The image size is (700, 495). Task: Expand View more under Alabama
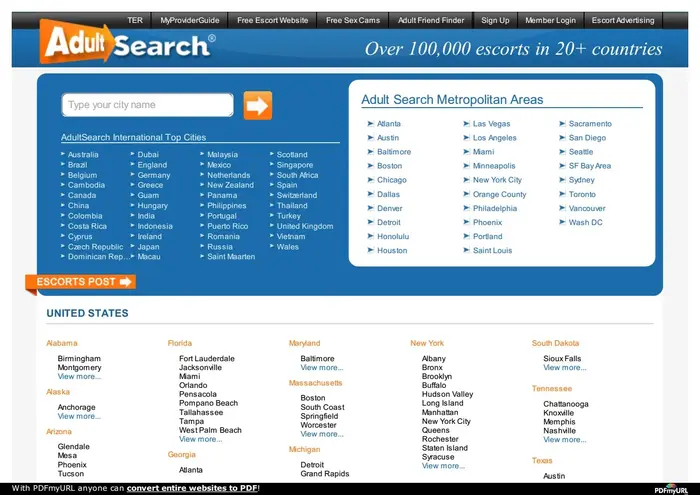79,376
